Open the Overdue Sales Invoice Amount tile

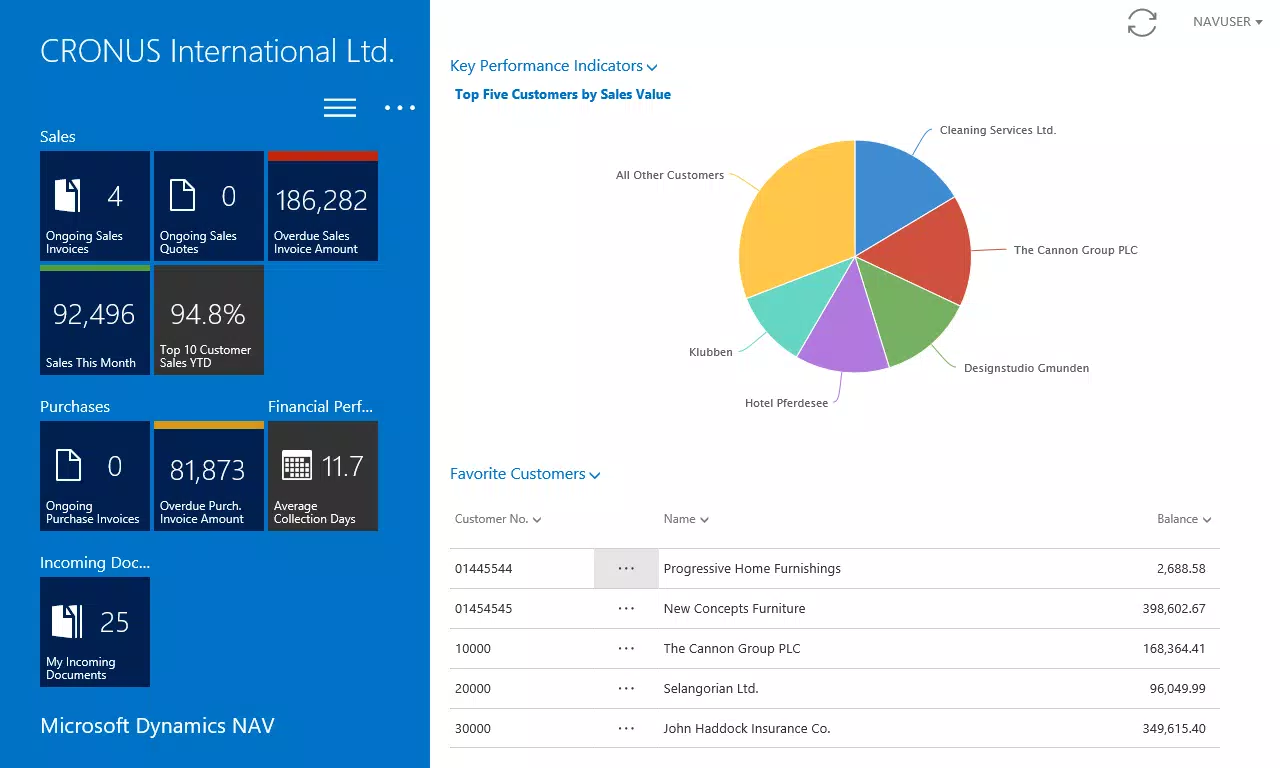pos(323,206)
